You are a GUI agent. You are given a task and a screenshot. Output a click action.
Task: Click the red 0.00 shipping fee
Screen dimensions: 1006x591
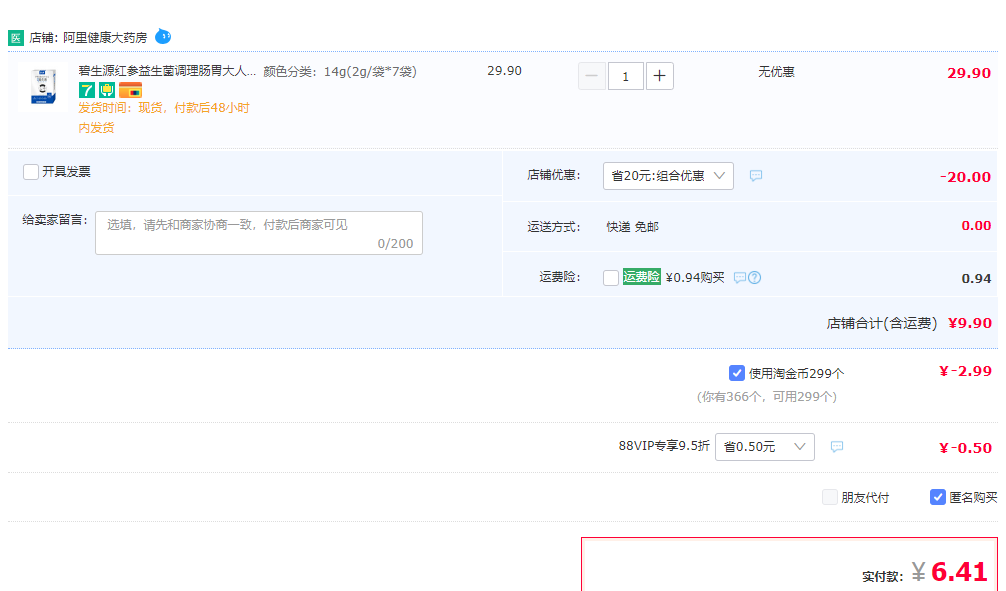976,226
